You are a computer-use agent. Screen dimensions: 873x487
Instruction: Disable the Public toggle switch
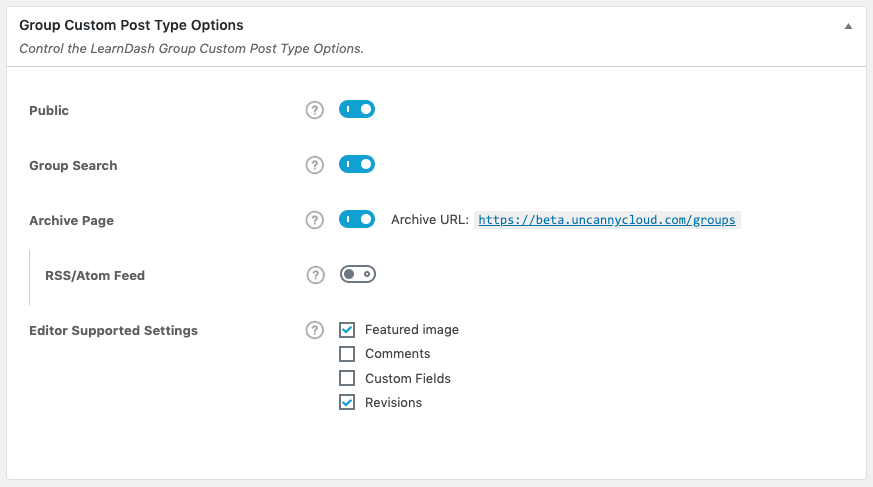pos(357,109)
